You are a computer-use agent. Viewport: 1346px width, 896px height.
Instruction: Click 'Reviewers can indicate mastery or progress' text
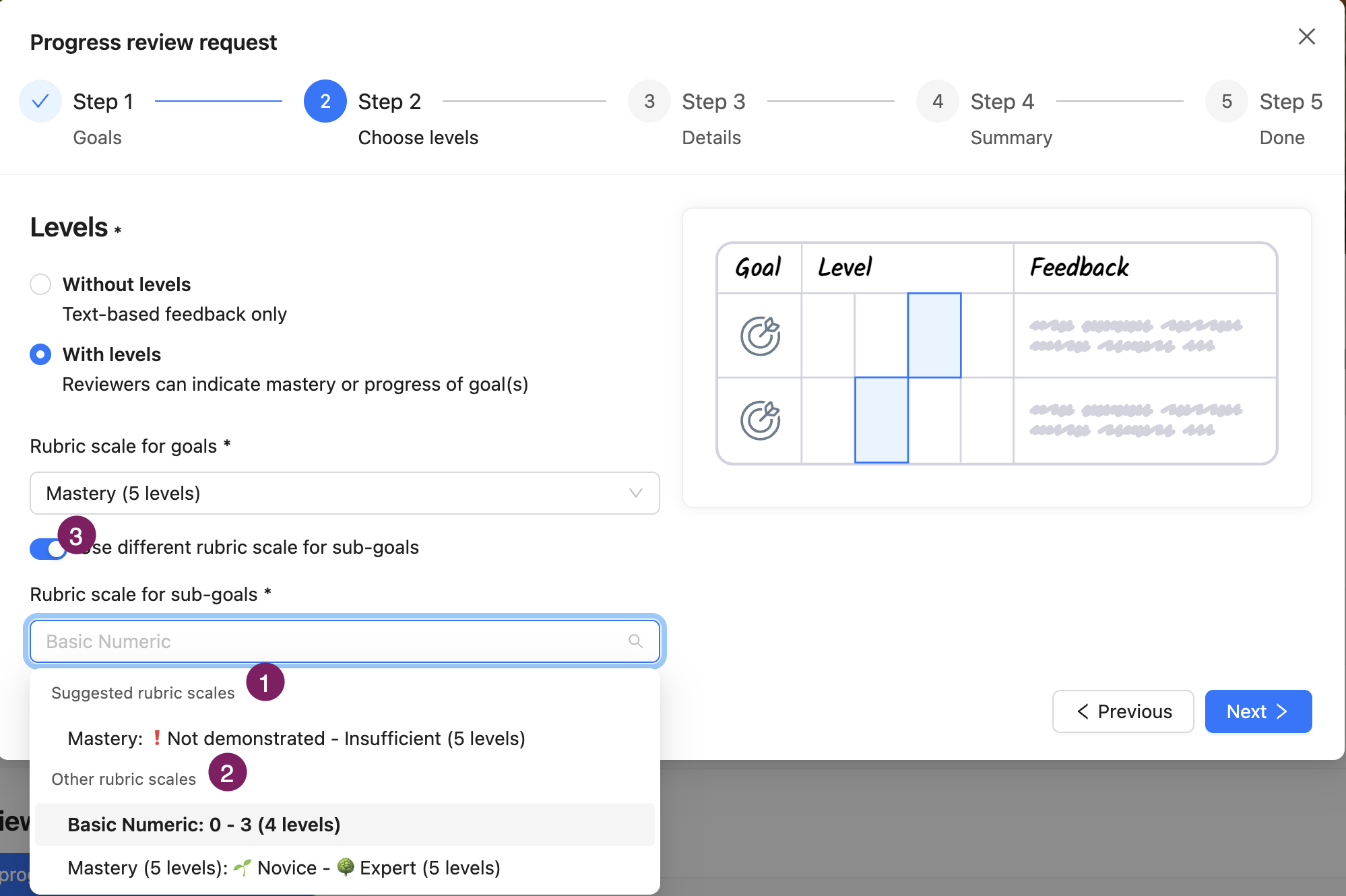295,385
